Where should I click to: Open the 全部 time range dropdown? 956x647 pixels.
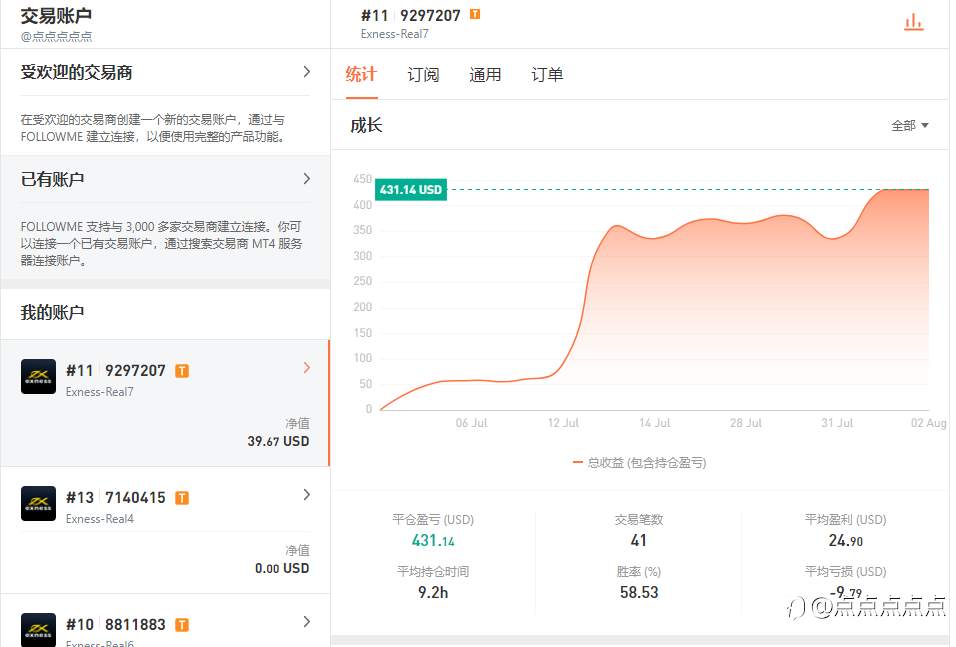tap(910, 126)
